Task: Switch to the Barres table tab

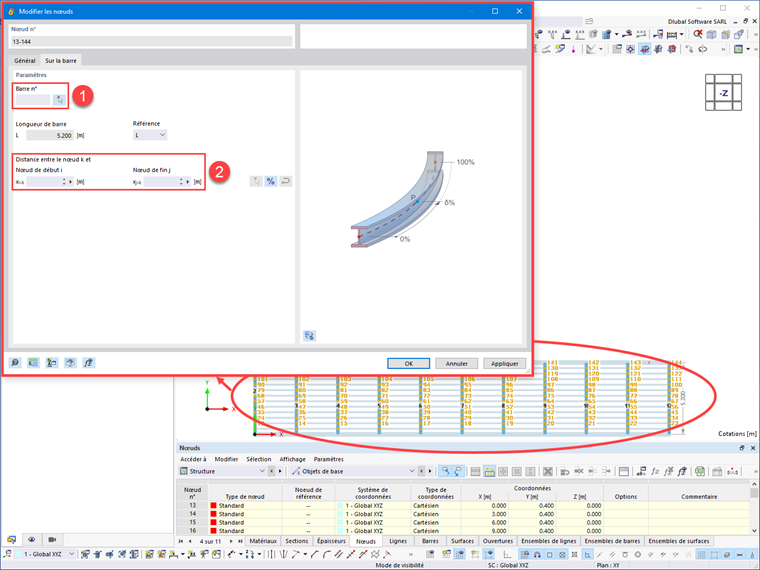Action: coord(430,541)
